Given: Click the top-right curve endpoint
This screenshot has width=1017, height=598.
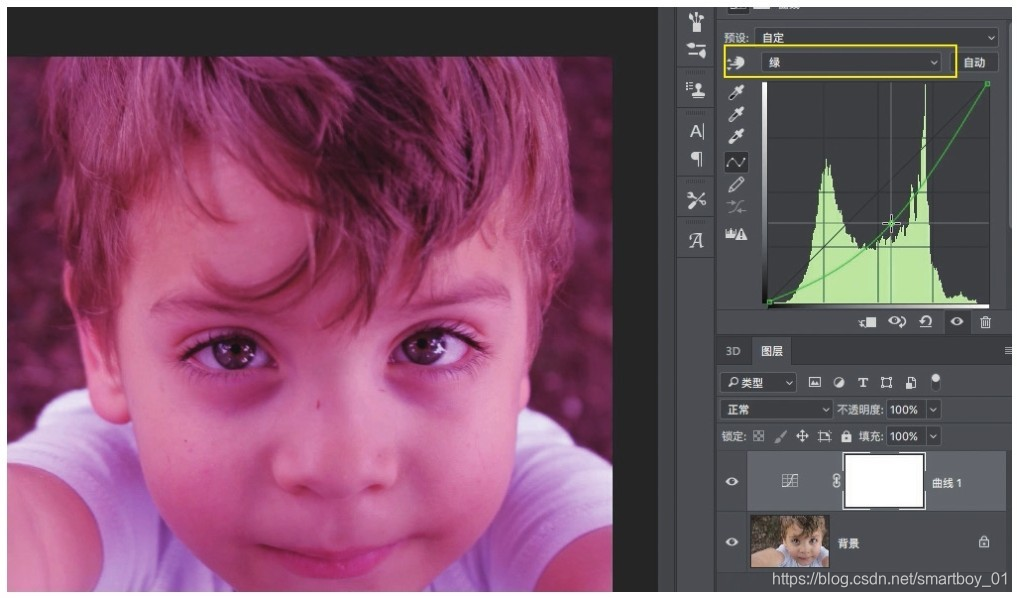Looking at the screenshot, I should click(x=987, y=84).
